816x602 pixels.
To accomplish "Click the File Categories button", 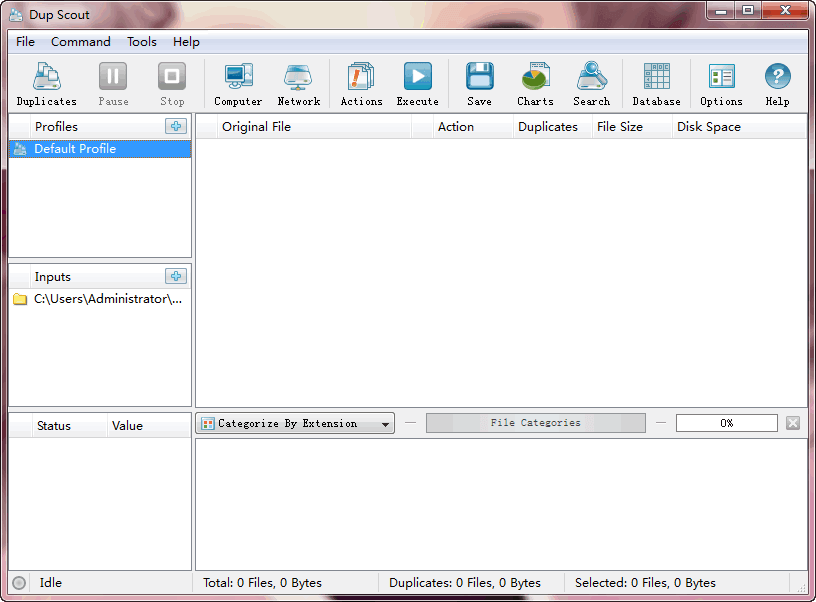I will click(536, 423).
